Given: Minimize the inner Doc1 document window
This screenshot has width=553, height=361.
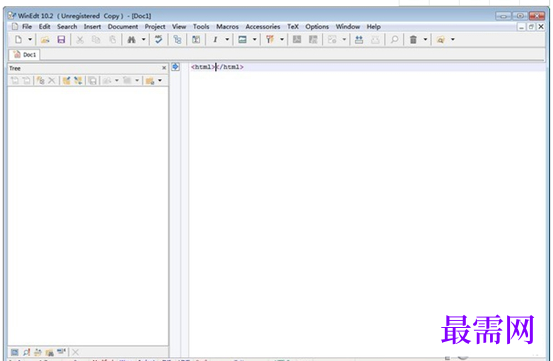Looking at the screenshot, I should (x=522, y=27).
